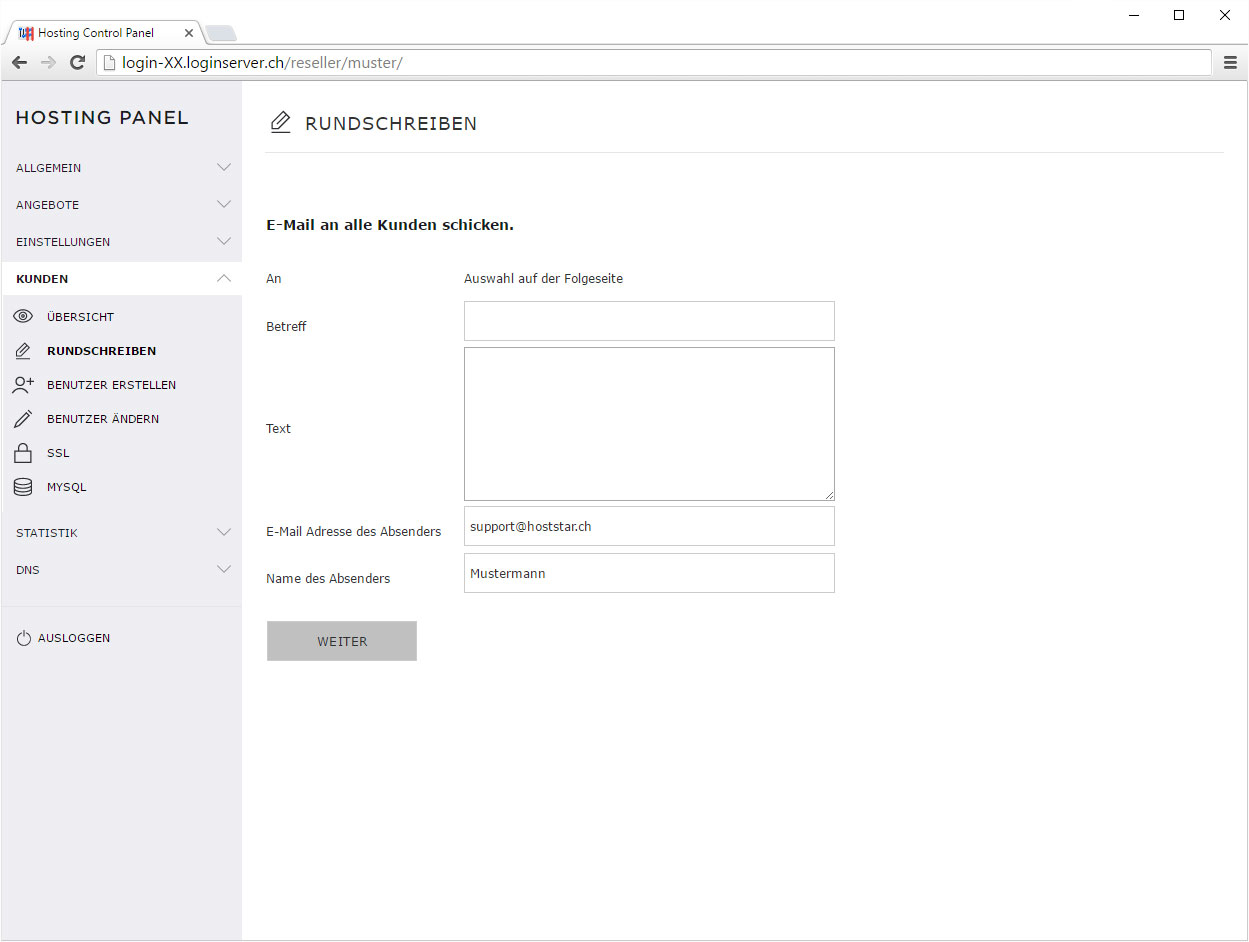This screenshot has width=1249, height=942.
Task: Expand the Angebote section chevron
Action: click(x=224, y=205)
